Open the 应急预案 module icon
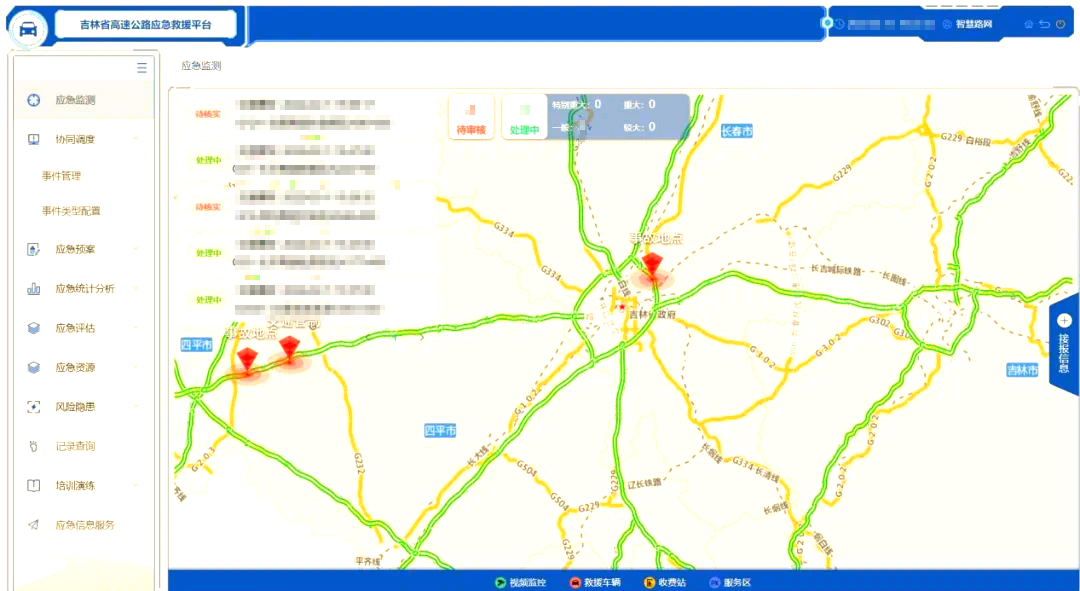Viewport: 1080px width, 591px height. pyautogui.click(x=32, y=249)
